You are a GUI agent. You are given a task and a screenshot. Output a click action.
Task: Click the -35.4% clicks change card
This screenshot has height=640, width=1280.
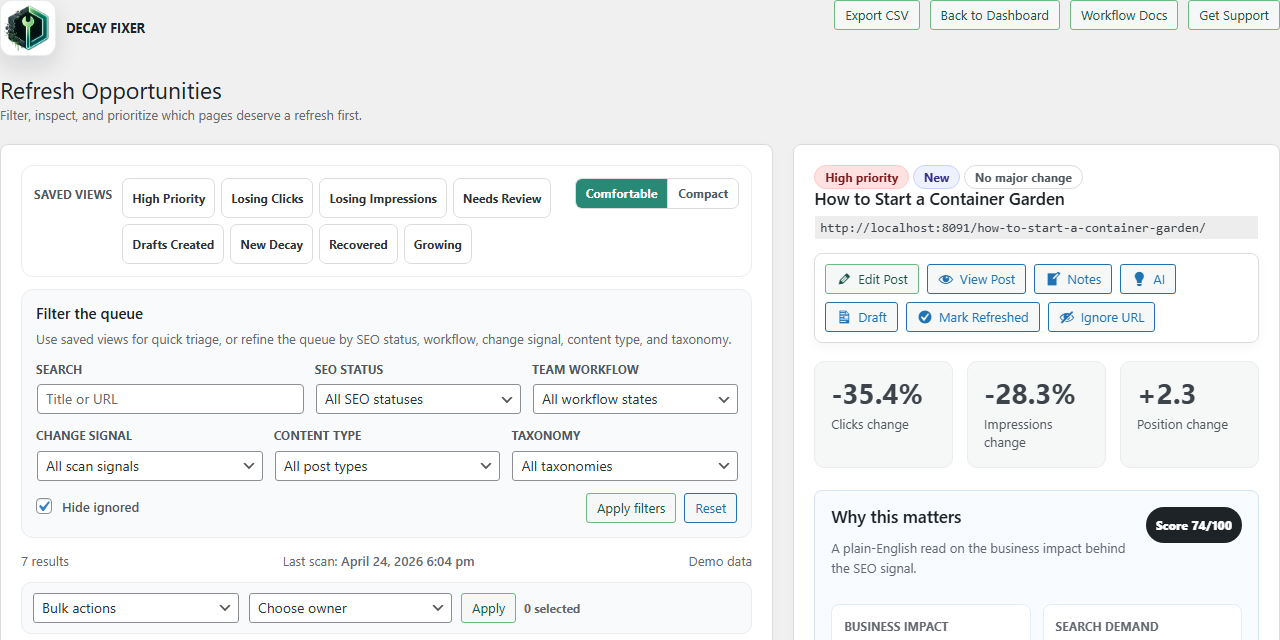pyautogui.click(x=884, y=415)
